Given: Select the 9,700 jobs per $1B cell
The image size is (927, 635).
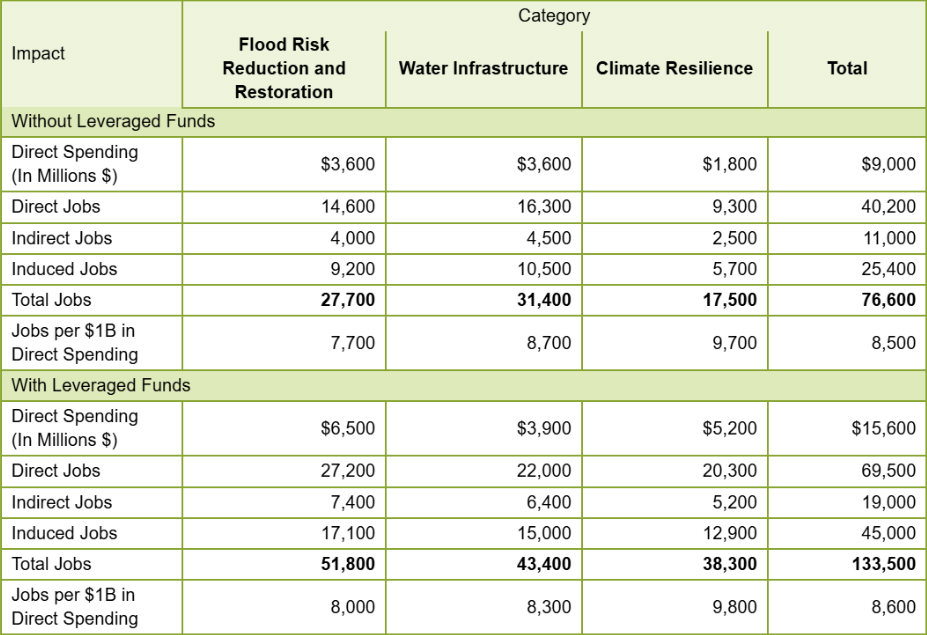Looking at the screenshot, I should (675, 343).
